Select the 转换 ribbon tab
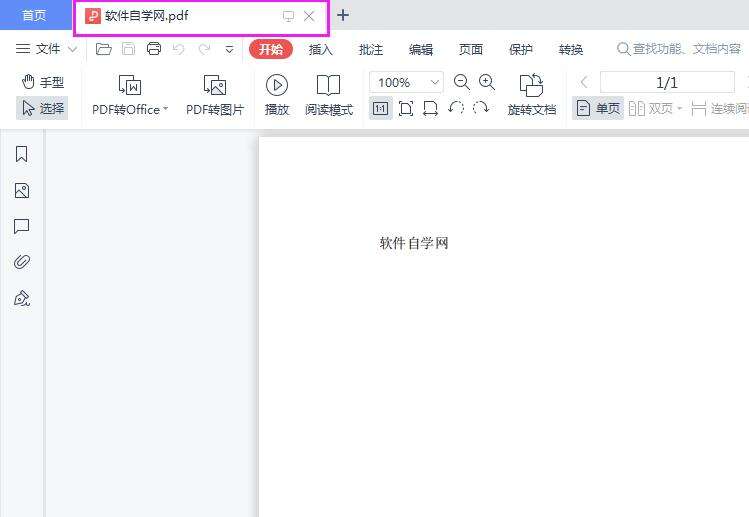Image resolution: width=749 pixels, height=517 pixels. (571, 49)
